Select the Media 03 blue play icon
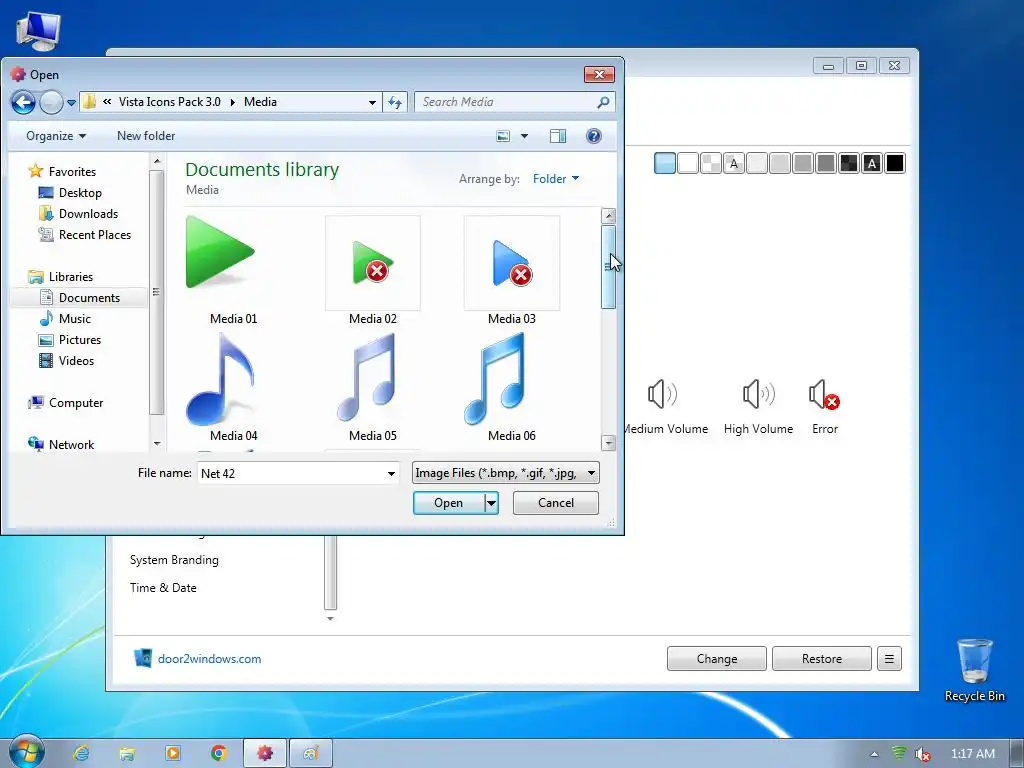This screenshot has height=768, width=1024. pos(512,263)
